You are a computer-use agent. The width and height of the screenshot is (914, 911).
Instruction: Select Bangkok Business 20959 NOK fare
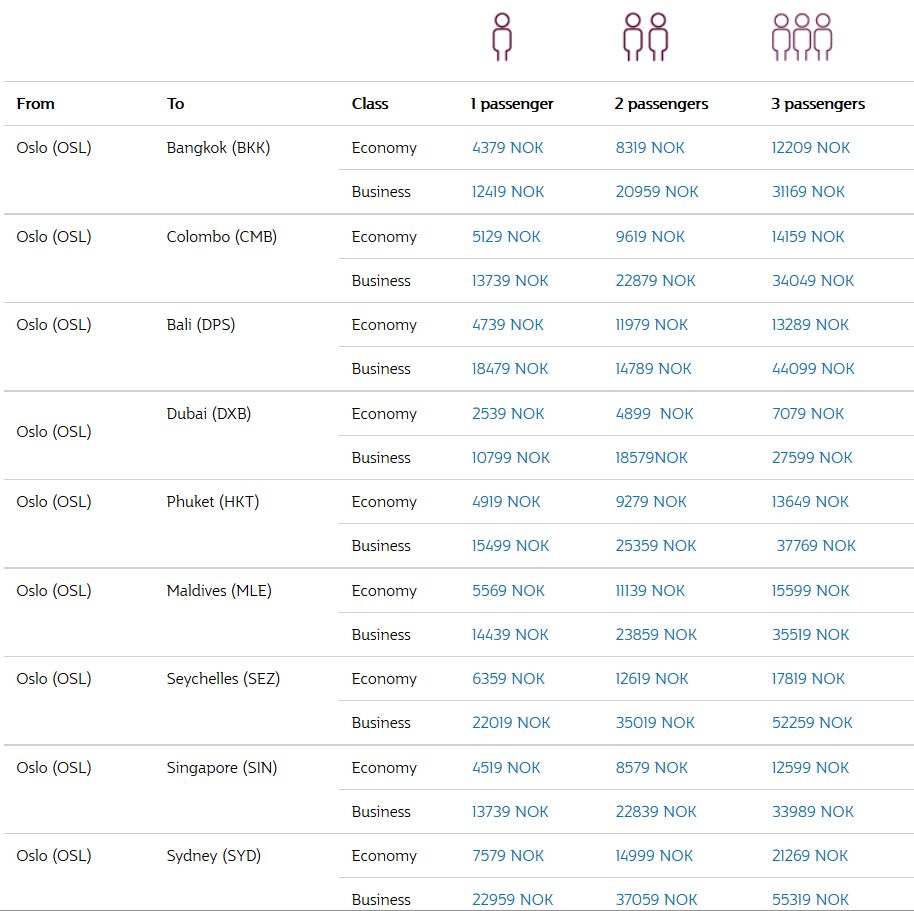[x=656, y=192]
